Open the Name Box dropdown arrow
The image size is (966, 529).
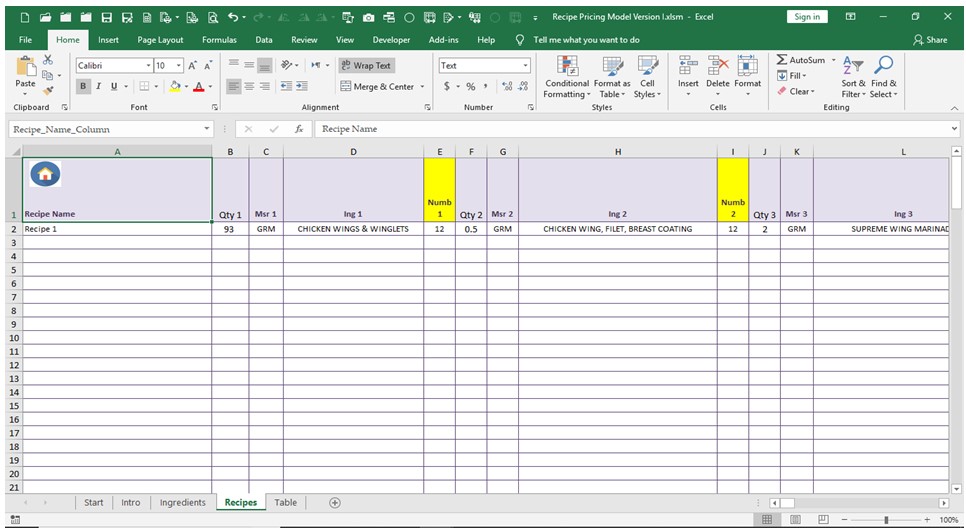point(206,129)
